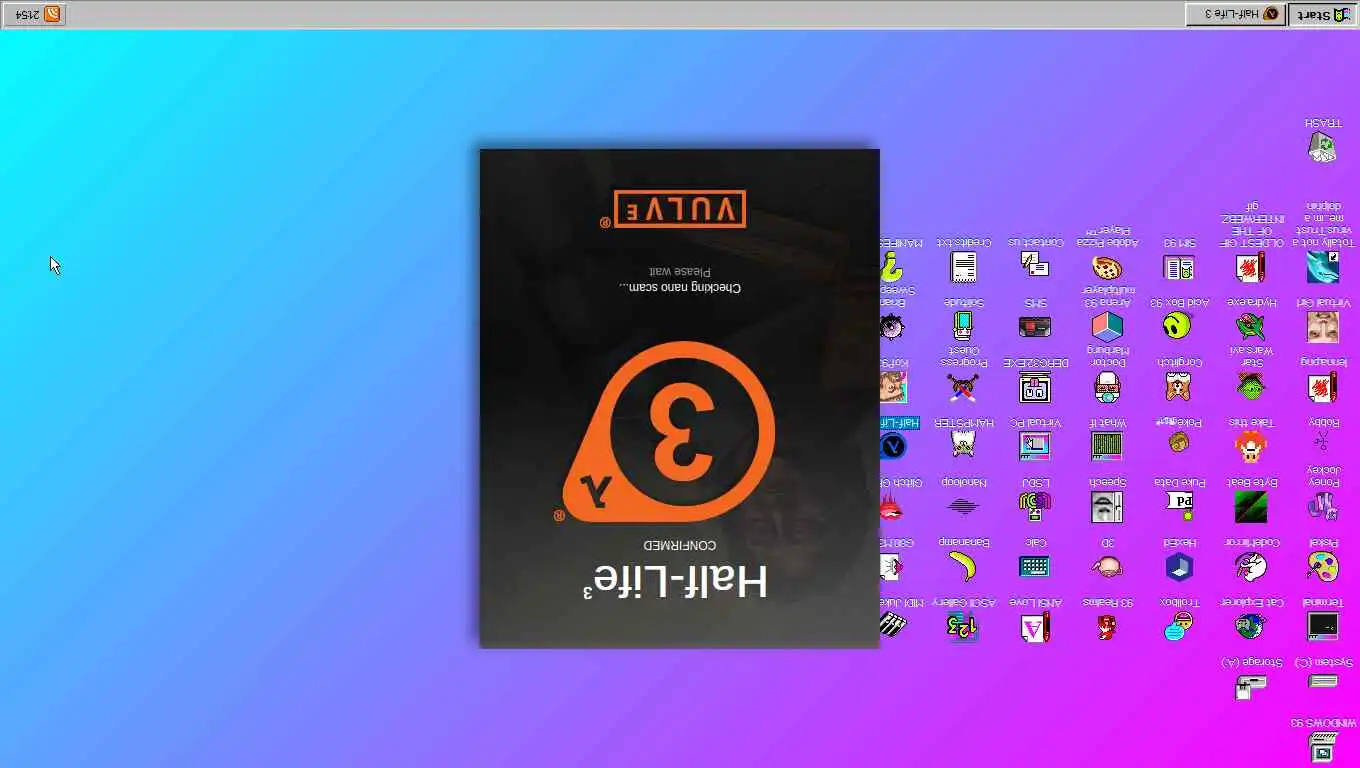Open the Contact us icon
This screenshot has width=1360, height=768.
coord(1034,264)
